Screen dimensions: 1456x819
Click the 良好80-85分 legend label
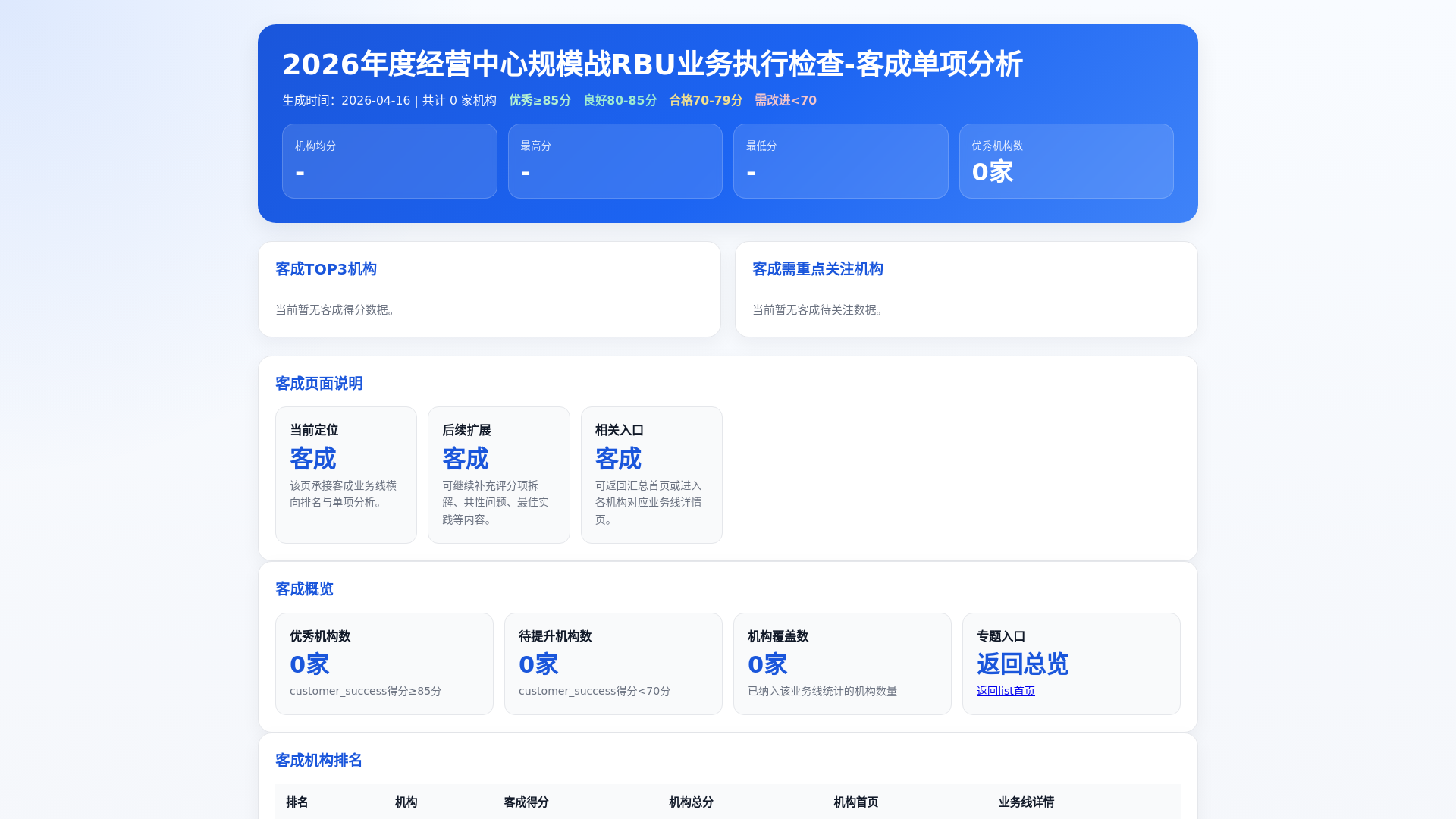(x=620, y=100)
